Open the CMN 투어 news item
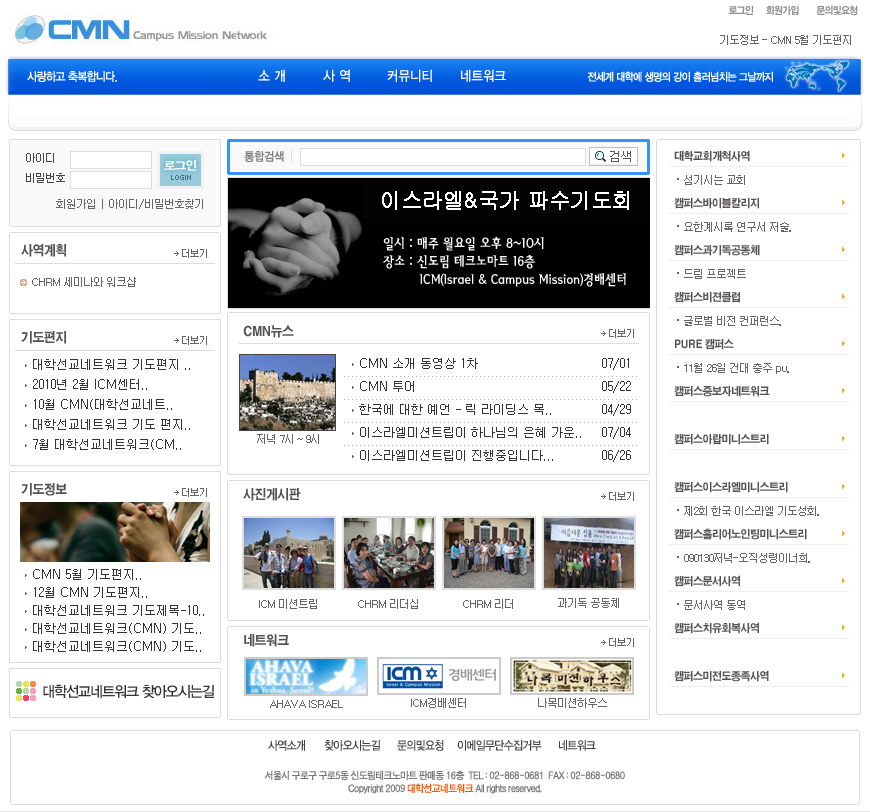 tap(387, 386)
